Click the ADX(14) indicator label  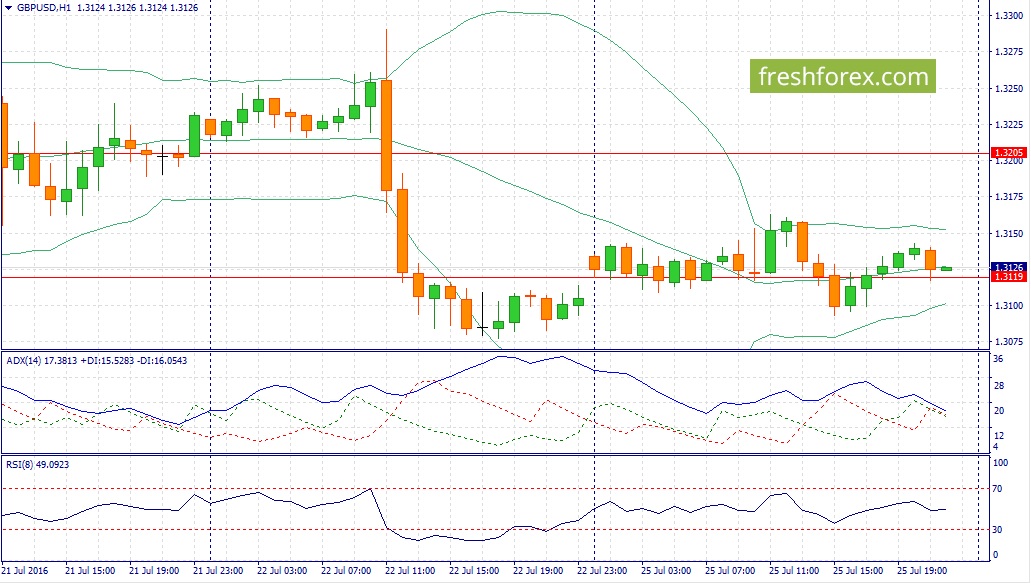24,361
